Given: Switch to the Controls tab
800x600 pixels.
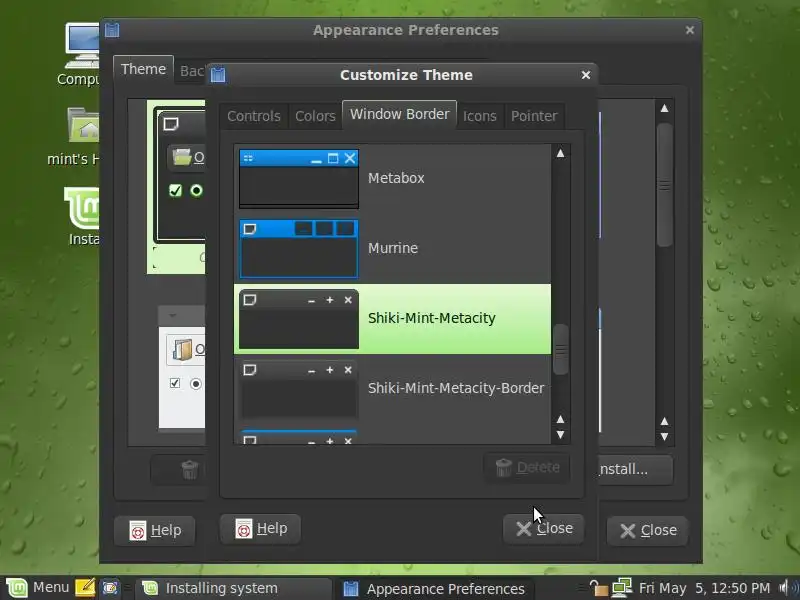Looking at the screenshot, I should [254, 116].
